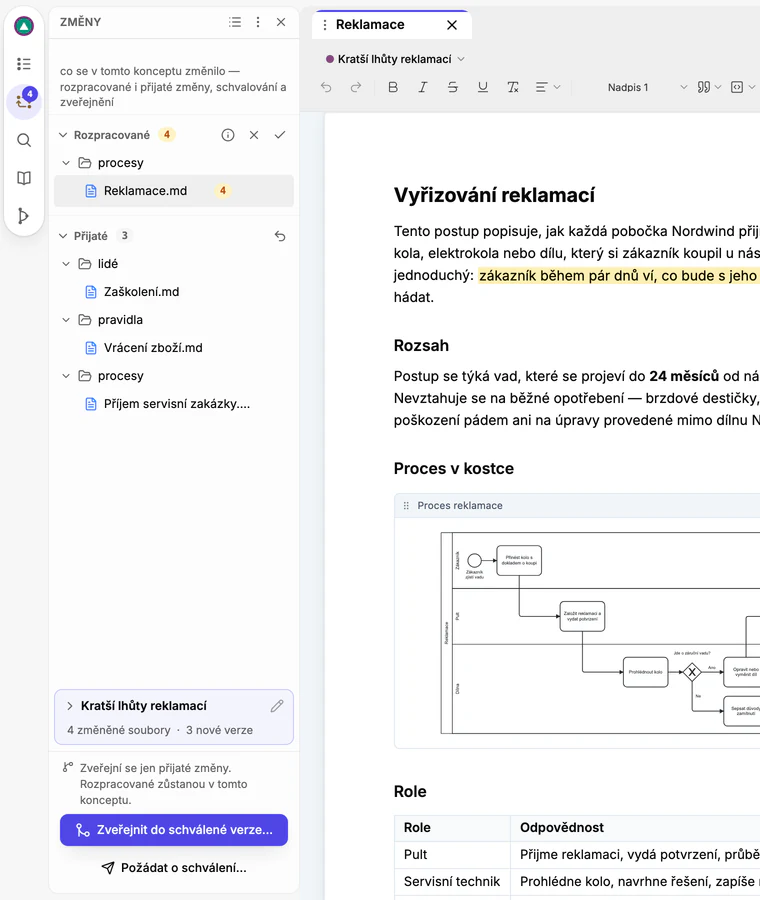Image resolution: width=760 pixels, height=900 pixels.
Task: Switch list view in Změny panel header
Action: pyautogui.click(x=235, y=22)
